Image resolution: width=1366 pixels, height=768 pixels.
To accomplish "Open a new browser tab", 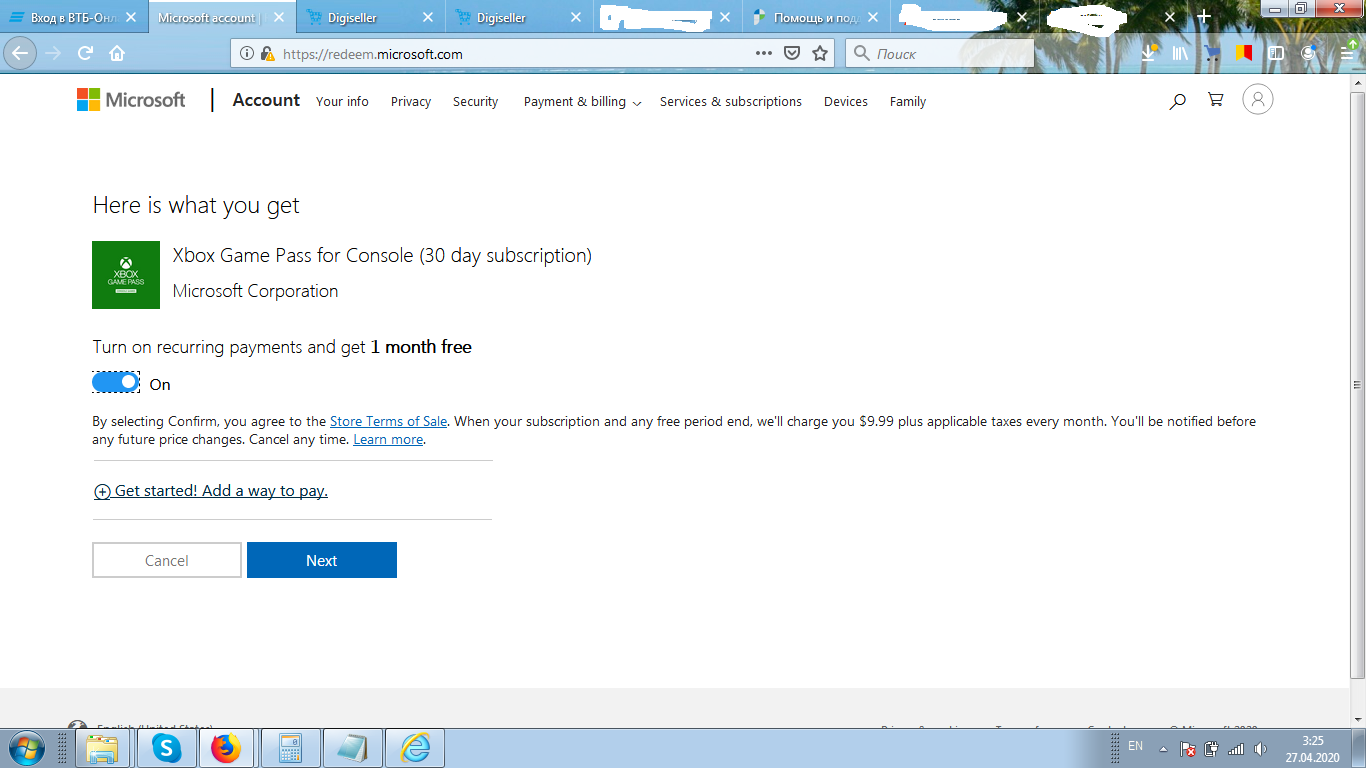I will tap(1204, 17).
